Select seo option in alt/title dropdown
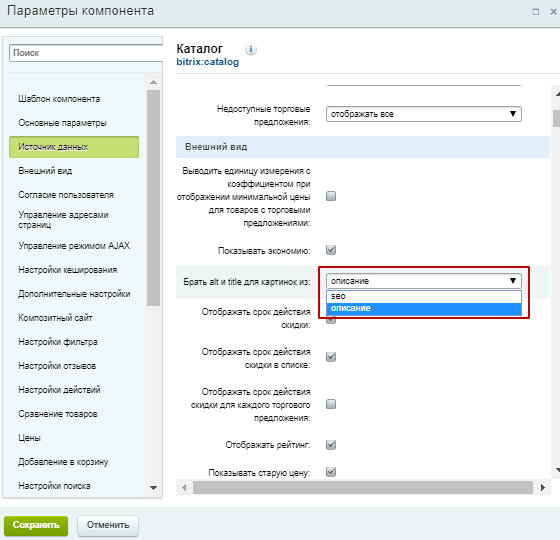The height and width of the screenshot is (540, 560). point(424,296)
